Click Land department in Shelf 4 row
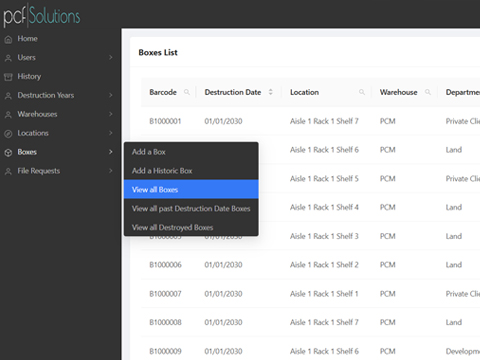 pos(454,207)
